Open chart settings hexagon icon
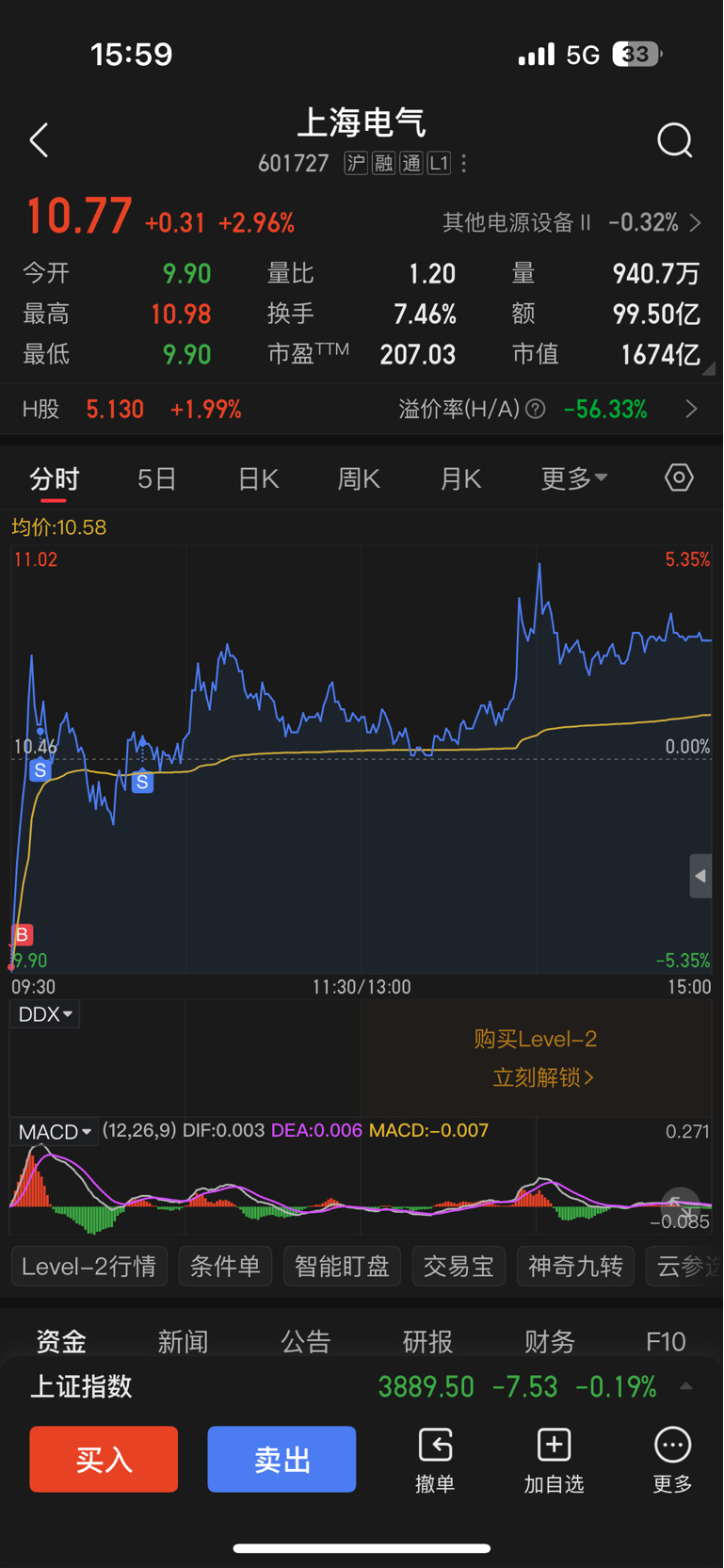This screenshot has width=724, height=1568. (679, 477)
